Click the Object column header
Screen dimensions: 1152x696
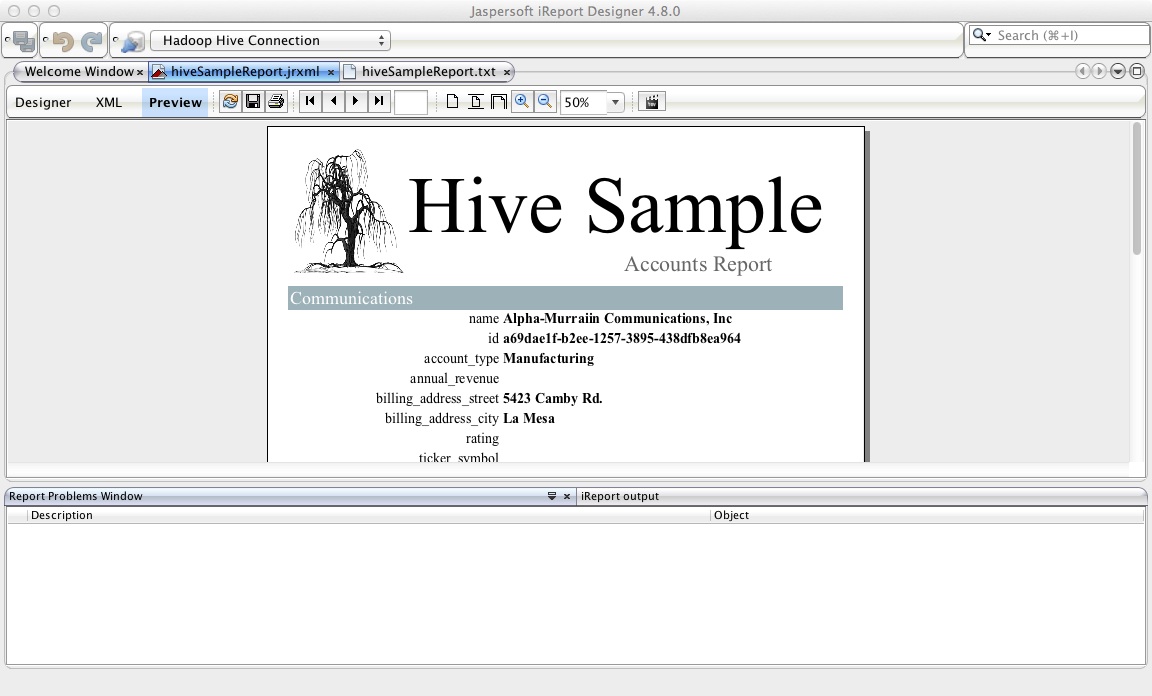pos(927,515)
